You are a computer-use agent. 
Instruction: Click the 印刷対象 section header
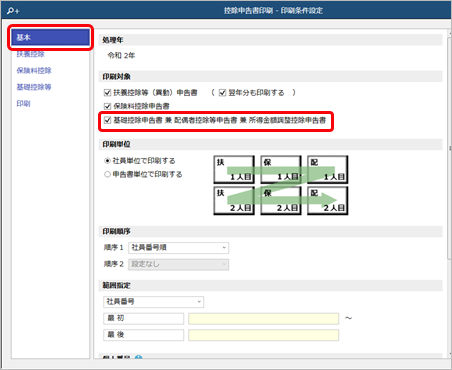click(x=271, y=77)
